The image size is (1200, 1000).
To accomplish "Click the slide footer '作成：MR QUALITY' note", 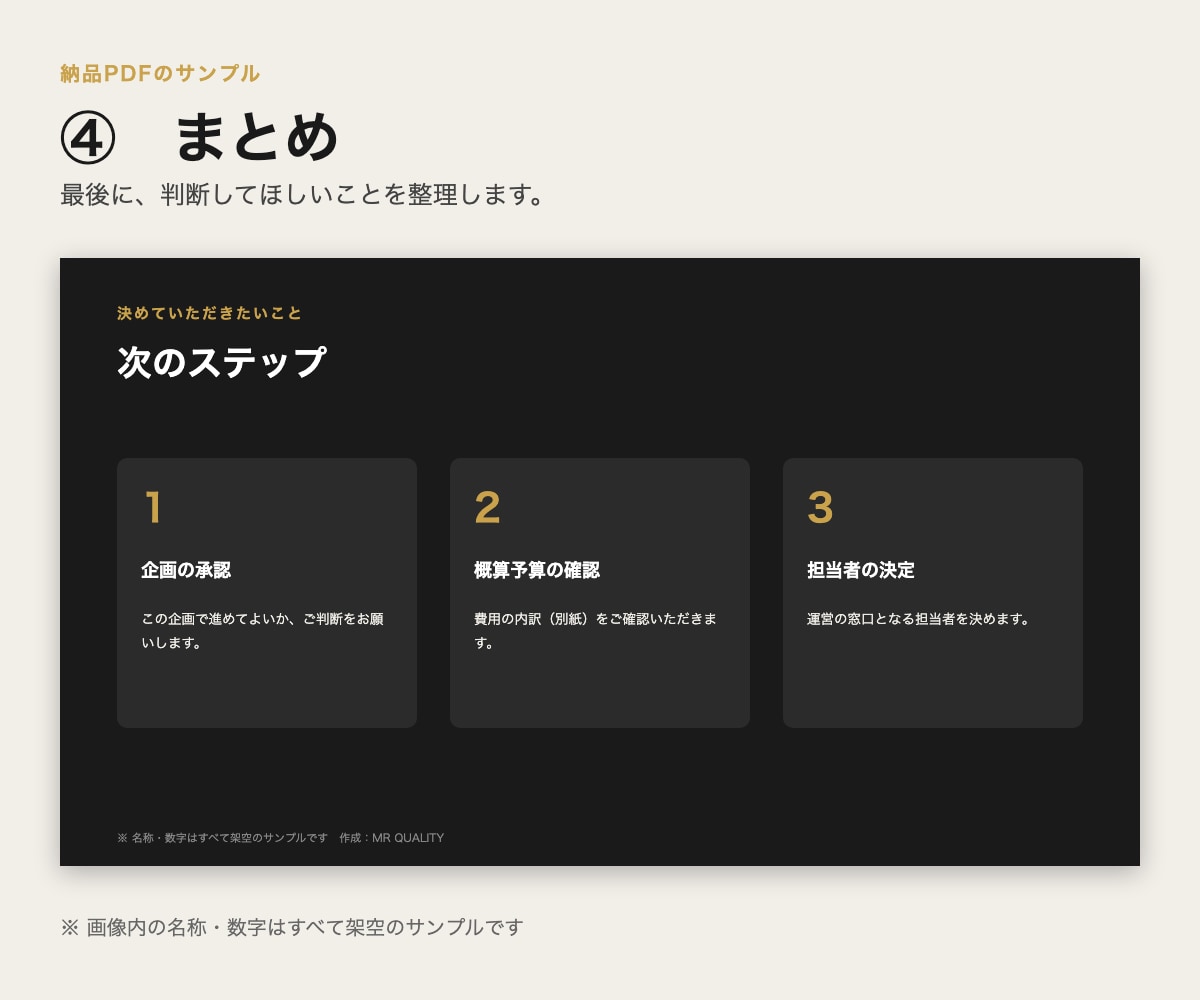I will (x=392, y=838).
